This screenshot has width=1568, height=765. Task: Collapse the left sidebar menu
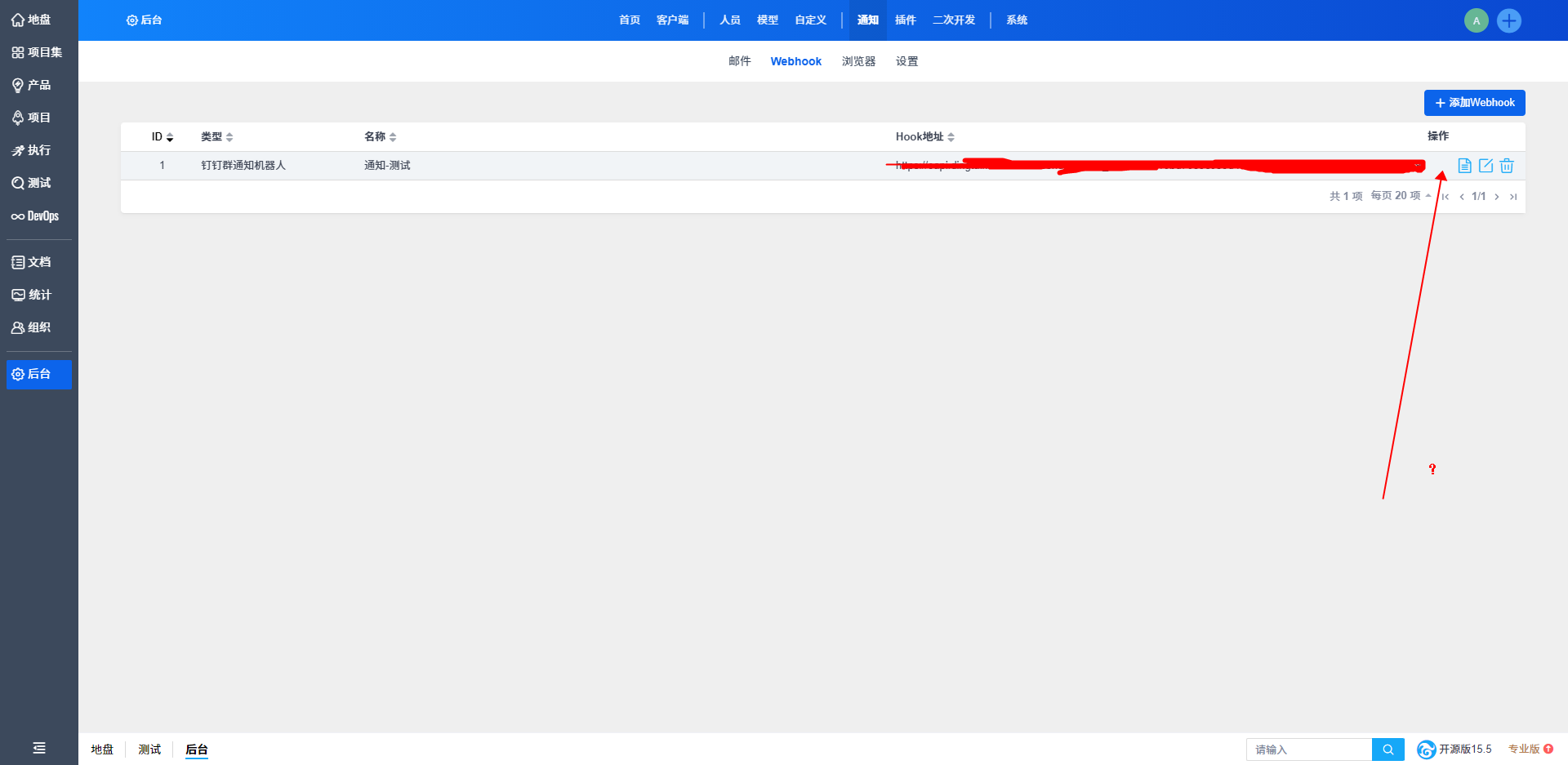coord(38,748)
